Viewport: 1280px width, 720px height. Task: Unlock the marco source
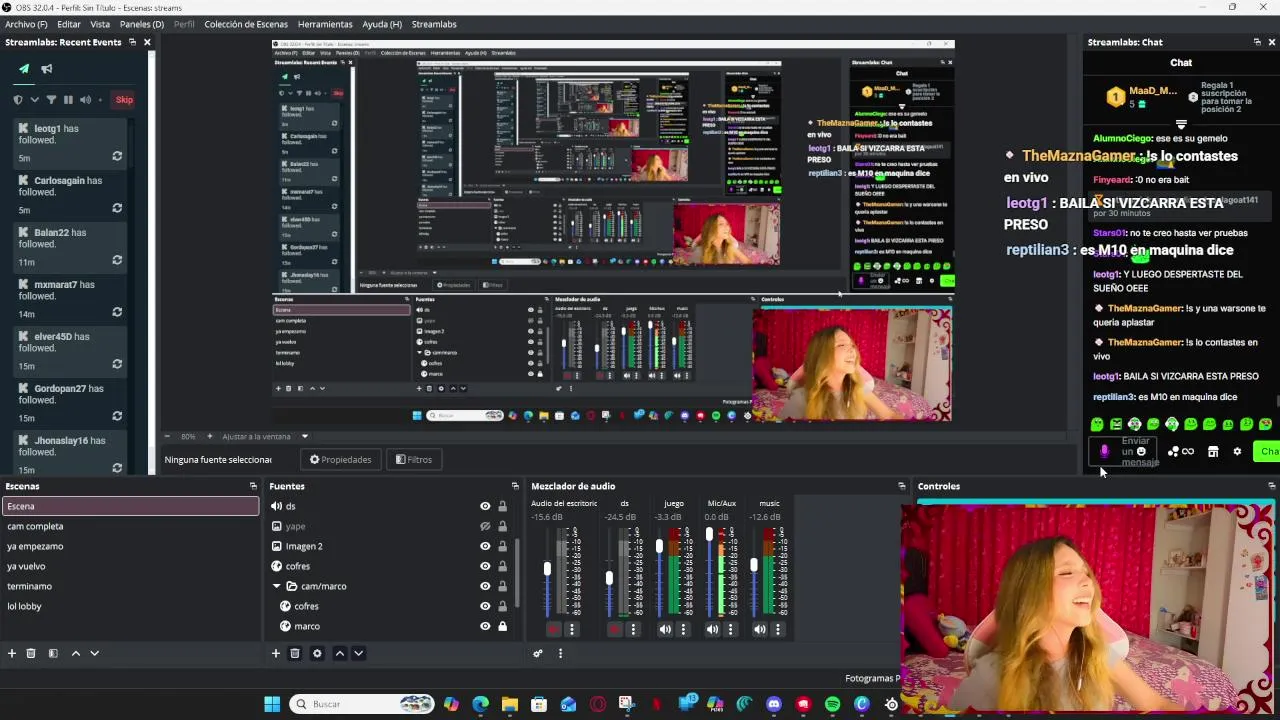point(502,626)
